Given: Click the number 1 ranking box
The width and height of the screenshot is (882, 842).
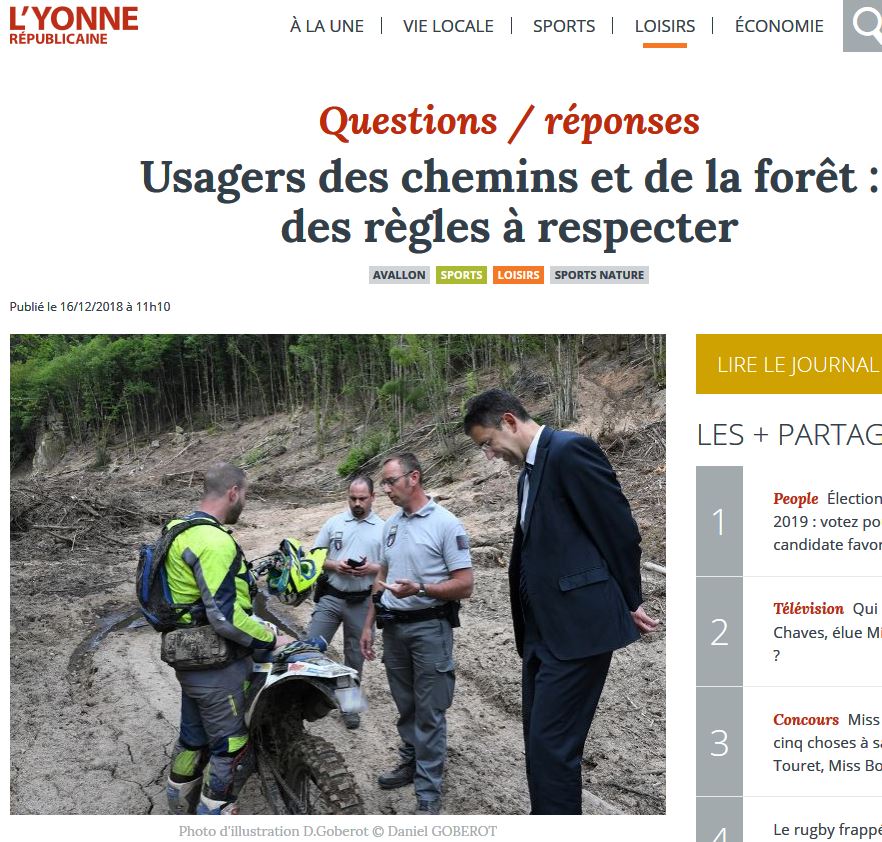Looking at the screenshot, I should (719, 521).
